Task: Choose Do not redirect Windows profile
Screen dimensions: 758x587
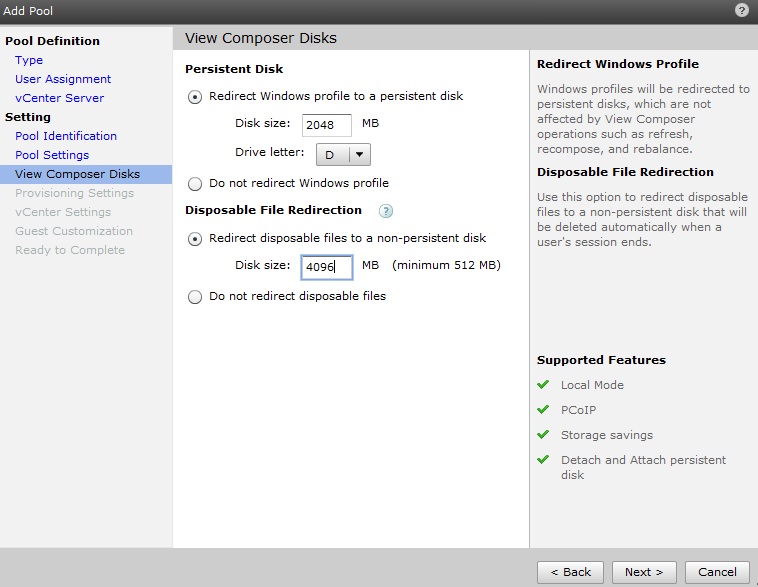Action: (195, 184)
